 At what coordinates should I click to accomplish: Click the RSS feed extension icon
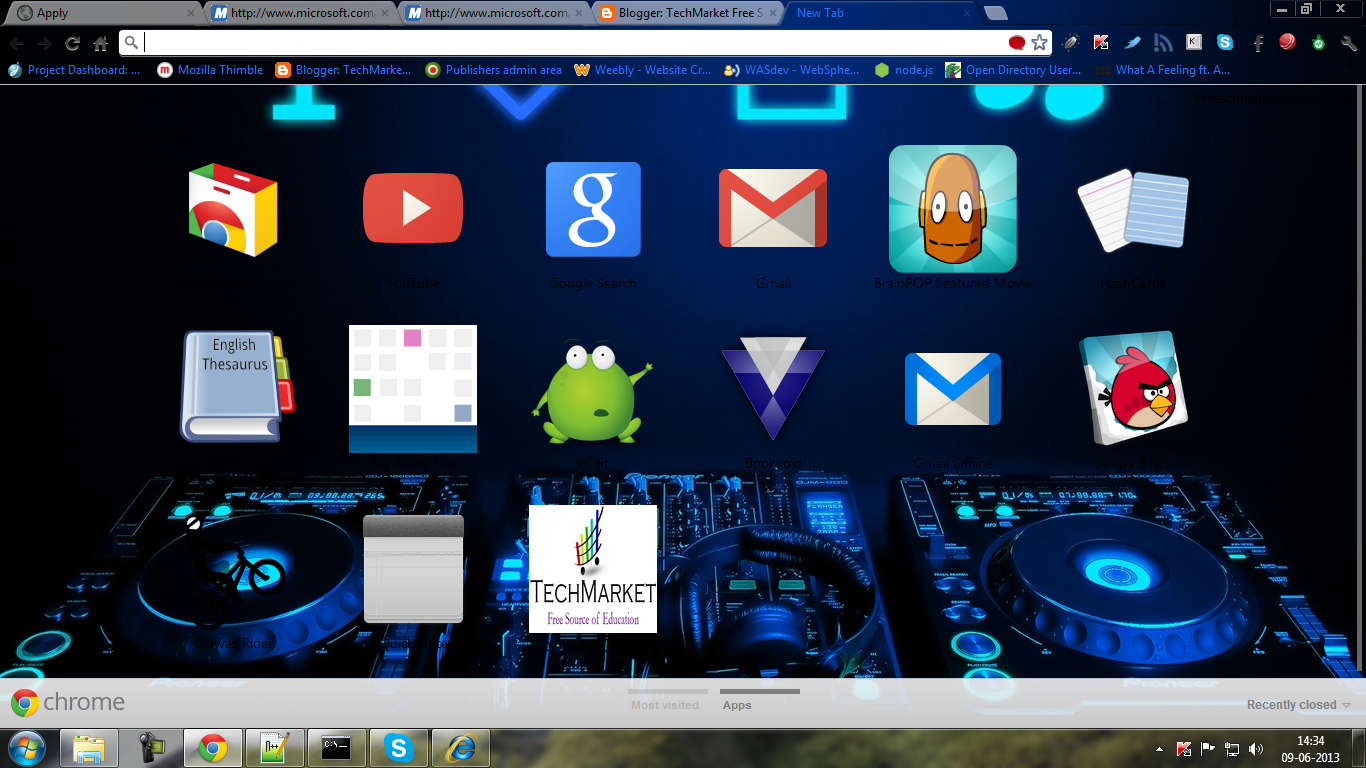(1162, 42)
